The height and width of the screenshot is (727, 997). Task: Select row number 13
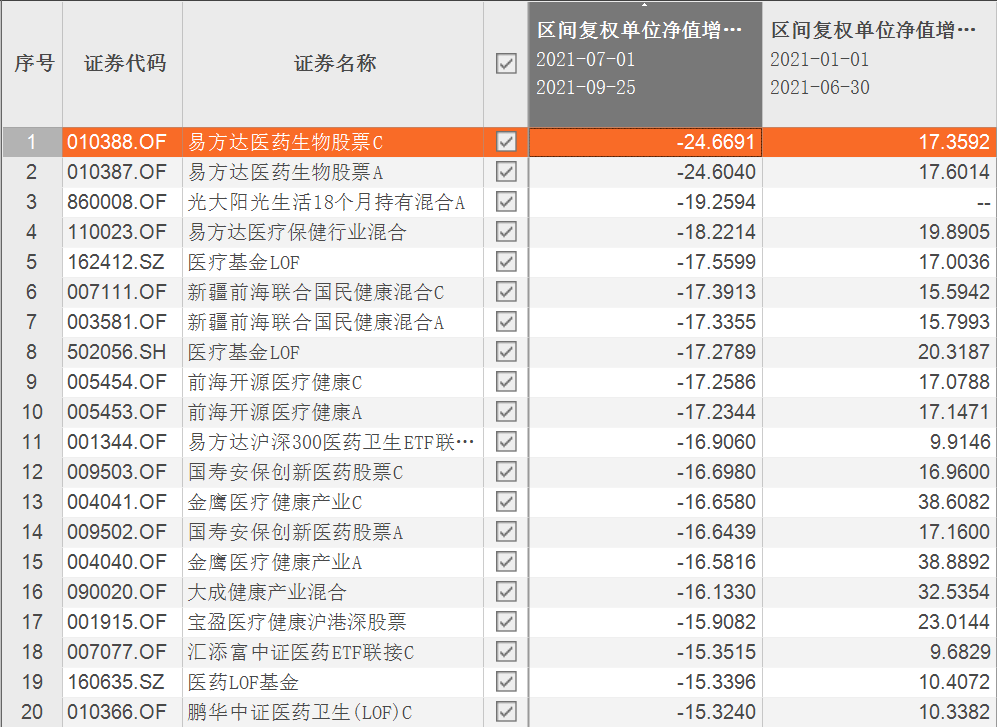click(32, 502)
